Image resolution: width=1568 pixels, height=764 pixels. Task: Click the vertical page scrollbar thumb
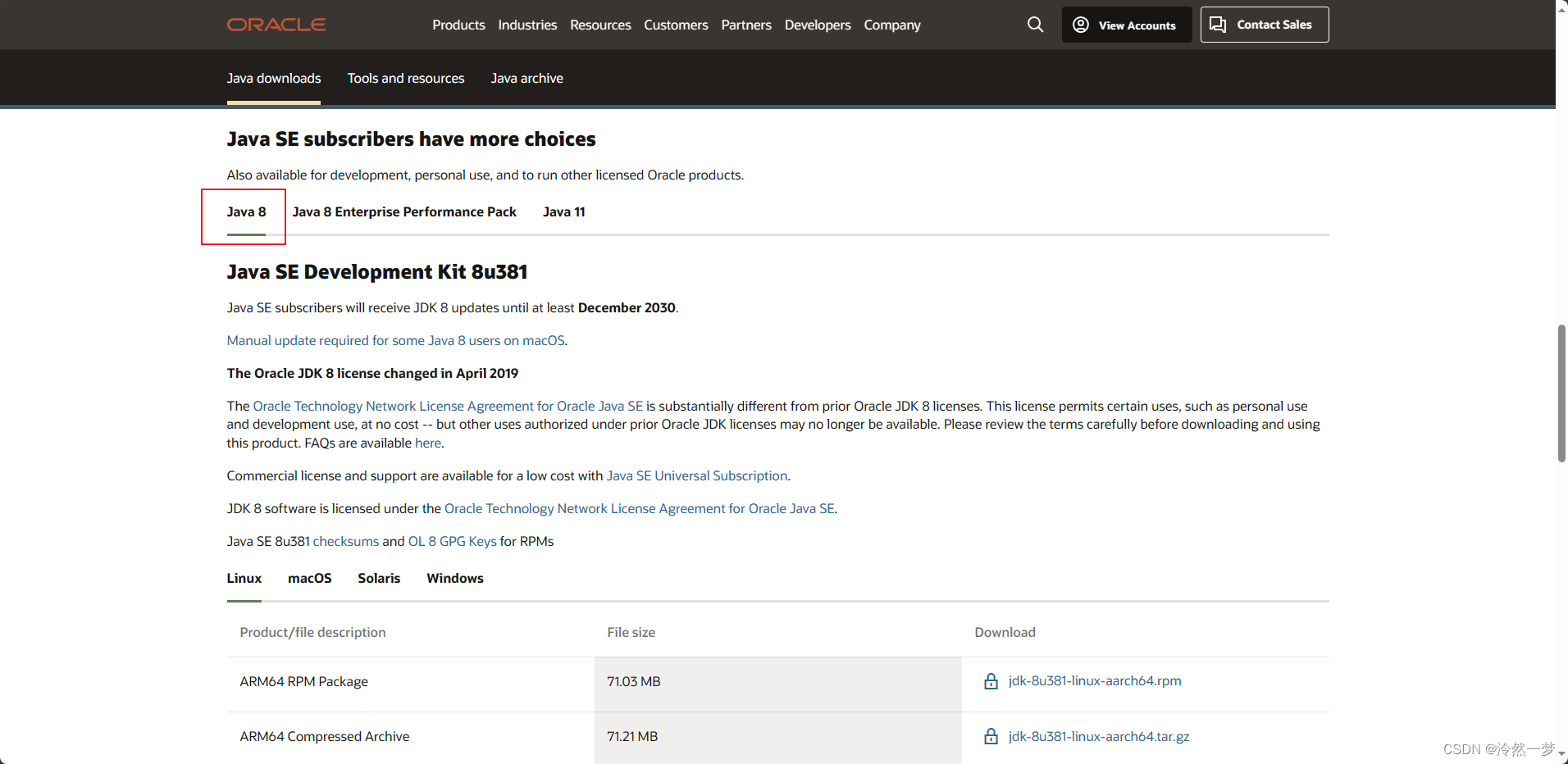(x=1561, y=393)
